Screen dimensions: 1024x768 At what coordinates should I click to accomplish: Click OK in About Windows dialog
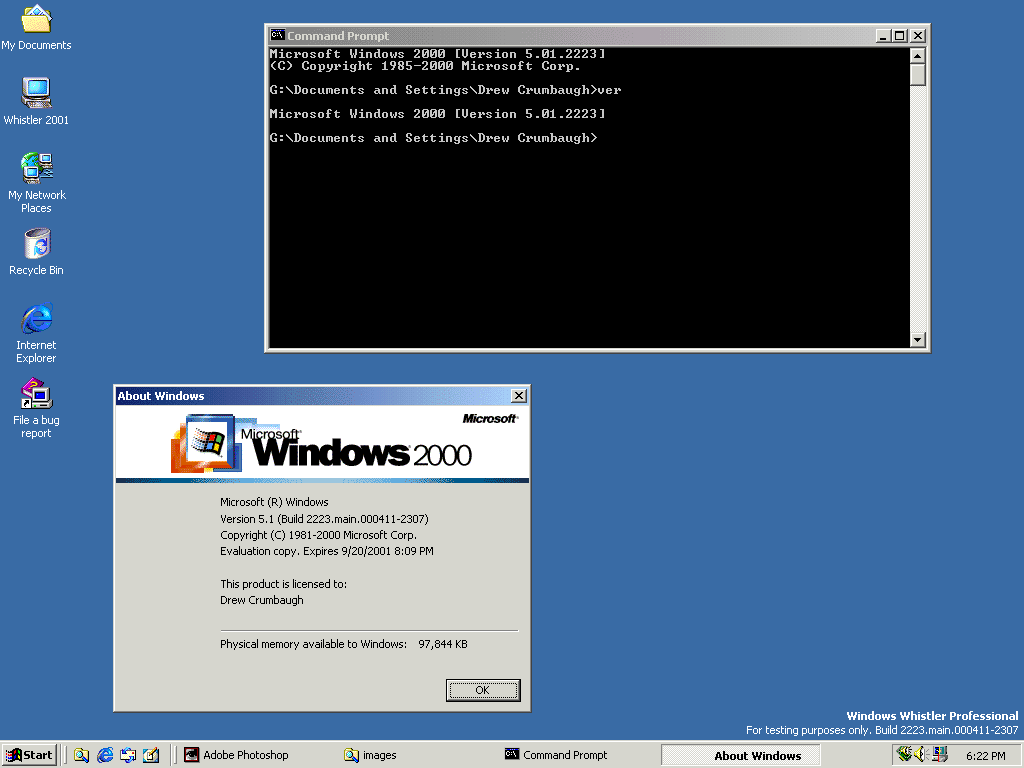click(483, 690)
